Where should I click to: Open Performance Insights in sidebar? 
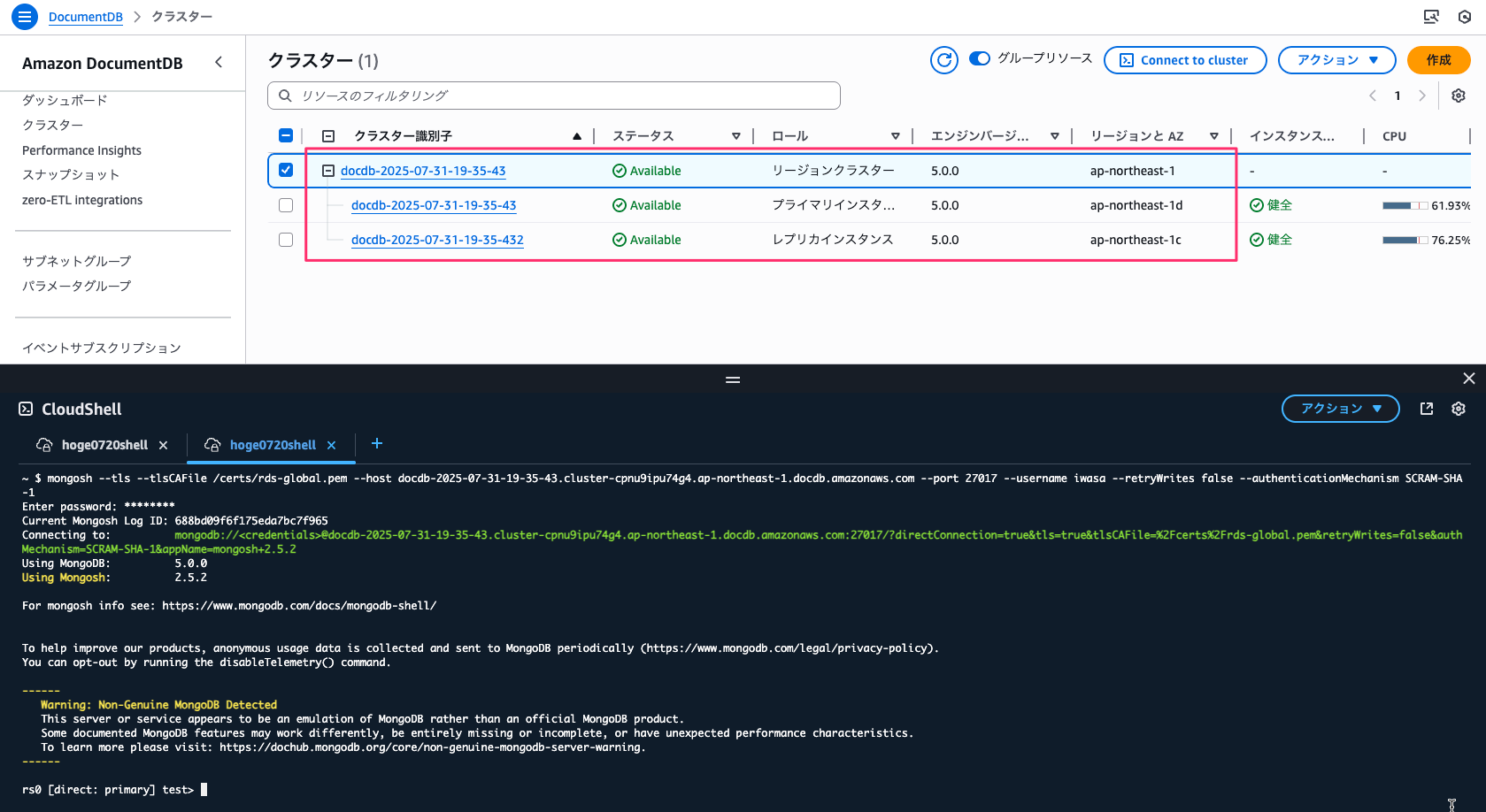[81, 150]
